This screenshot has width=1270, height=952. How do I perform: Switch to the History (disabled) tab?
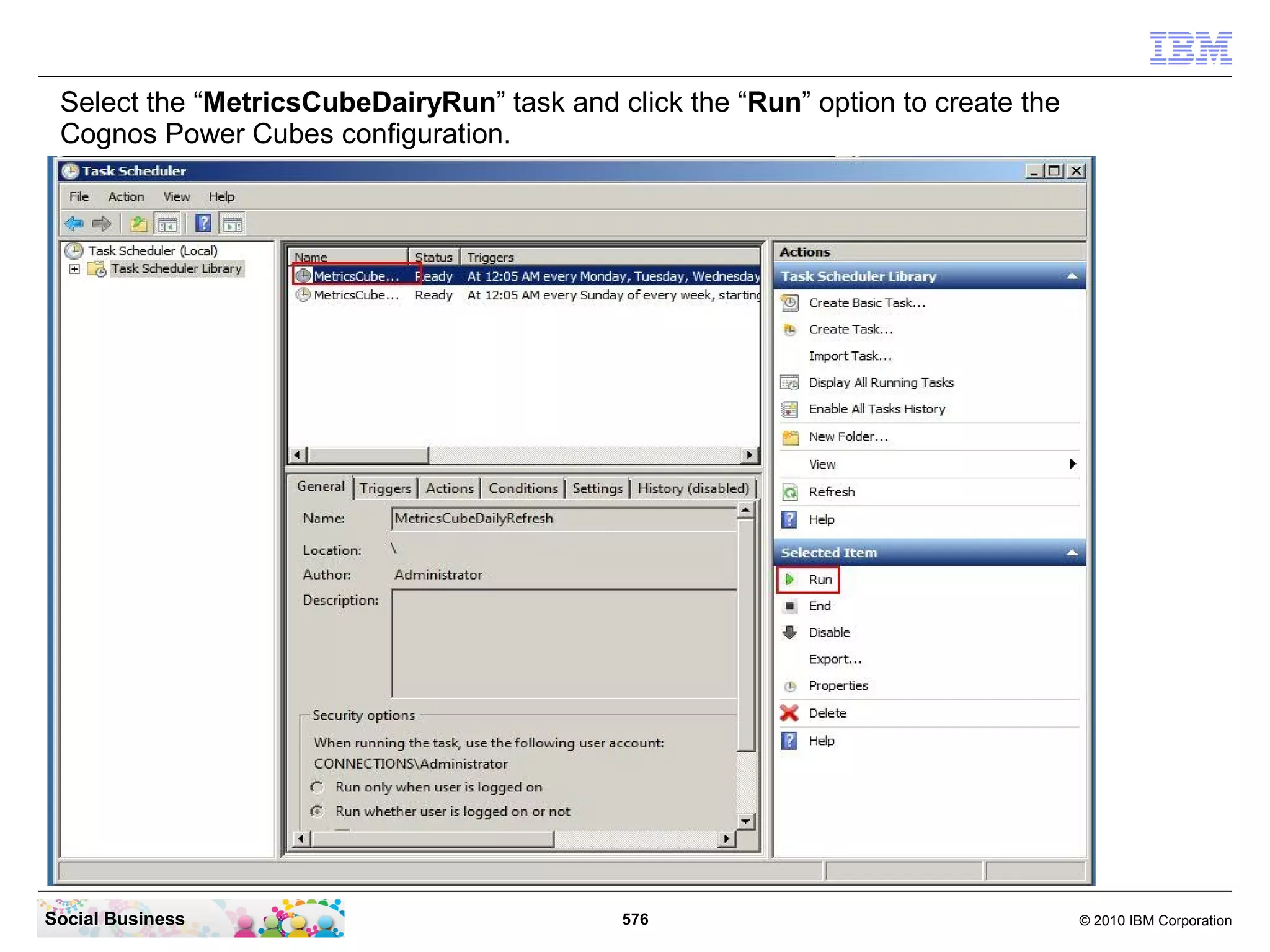point(693,488)
